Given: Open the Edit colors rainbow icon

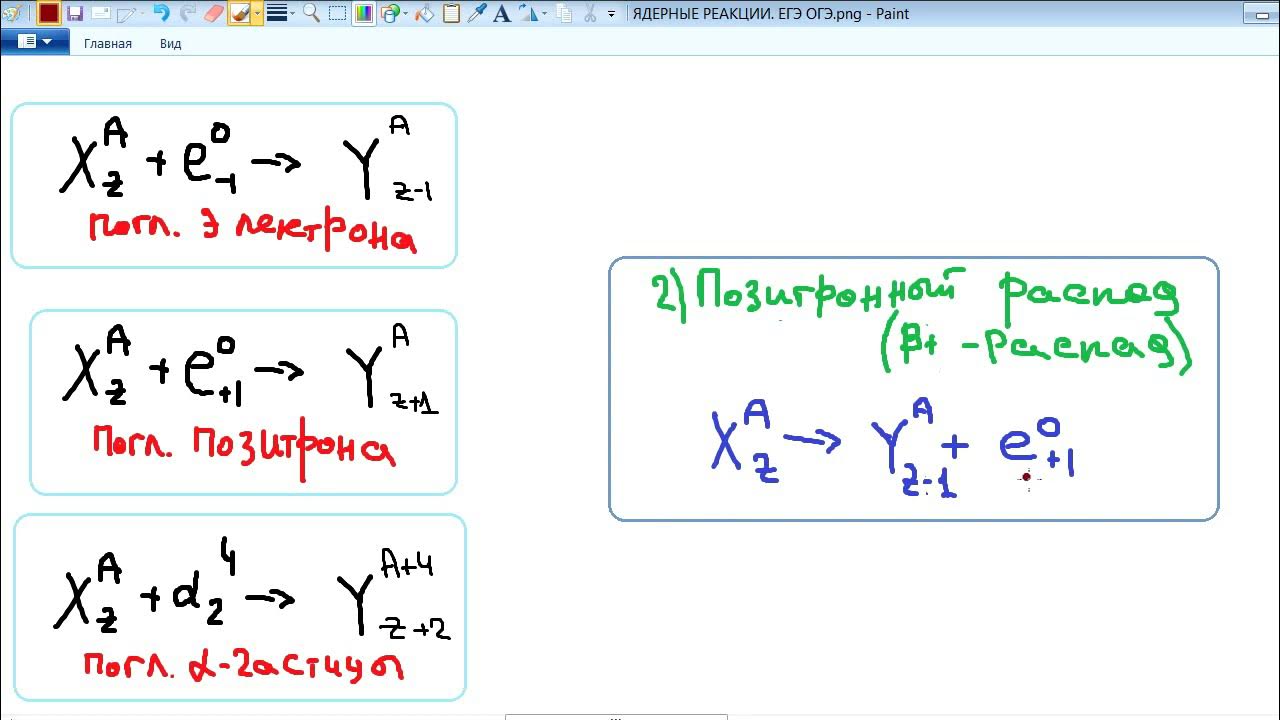Looking at the screenshot, I should 364,14.
